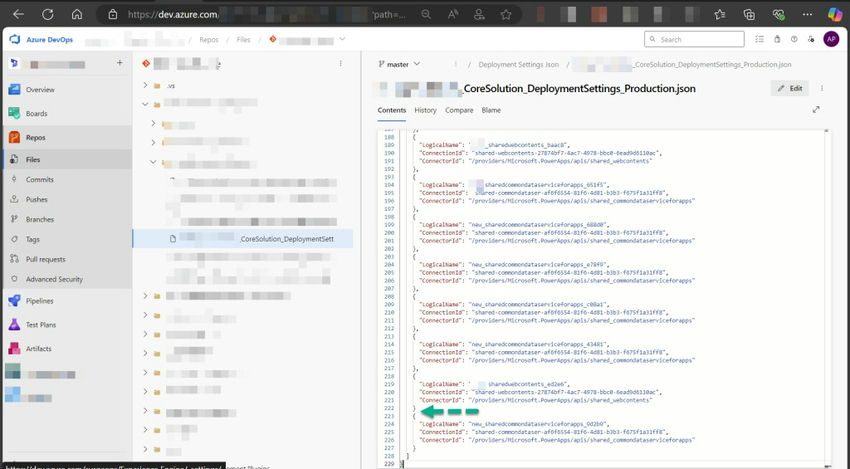The width and height of the screenshot is (850, 469).
Task: Open the User settings icon
Action: click(811, 39)
